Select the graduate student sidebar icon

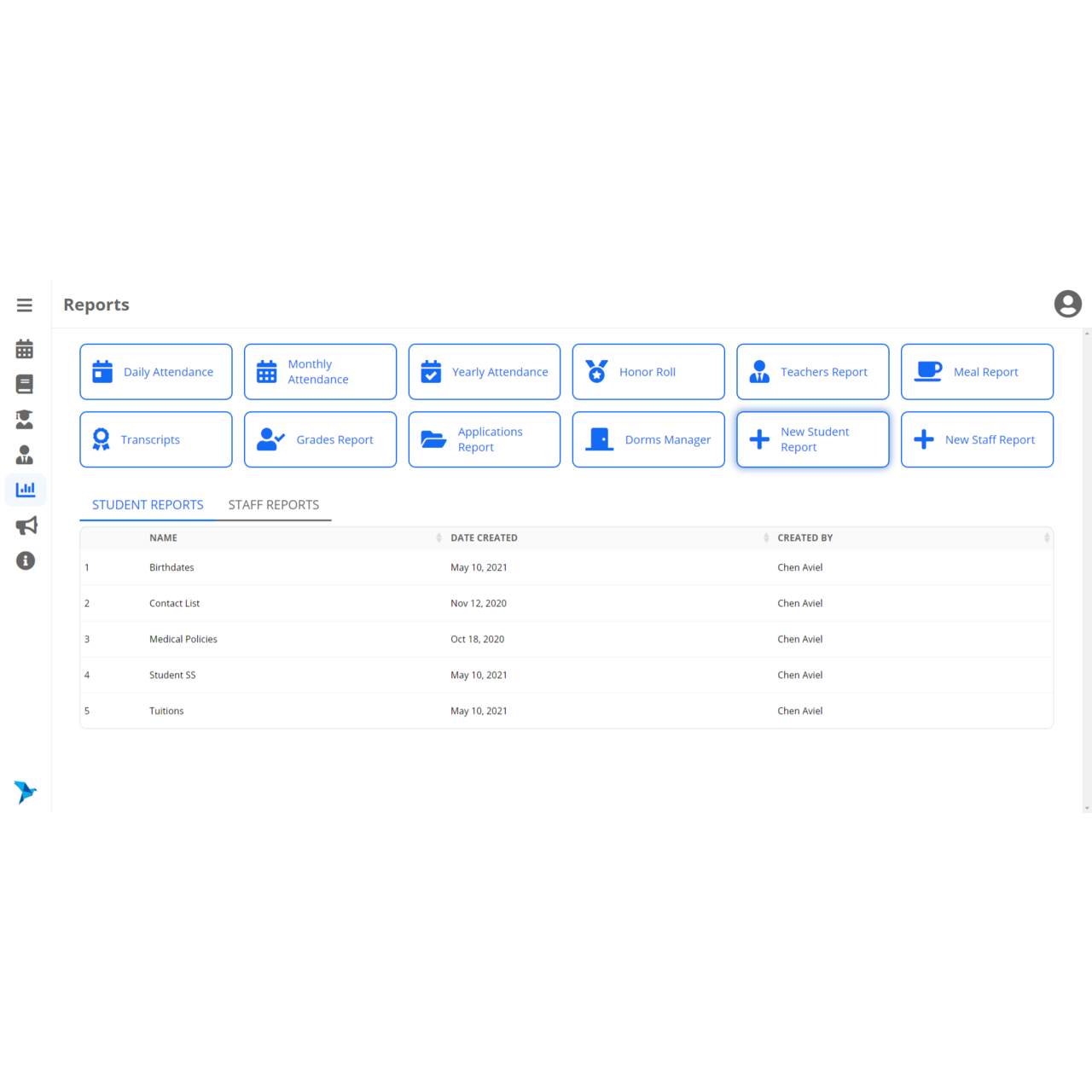pyautogui.click(x=25, y=419)
